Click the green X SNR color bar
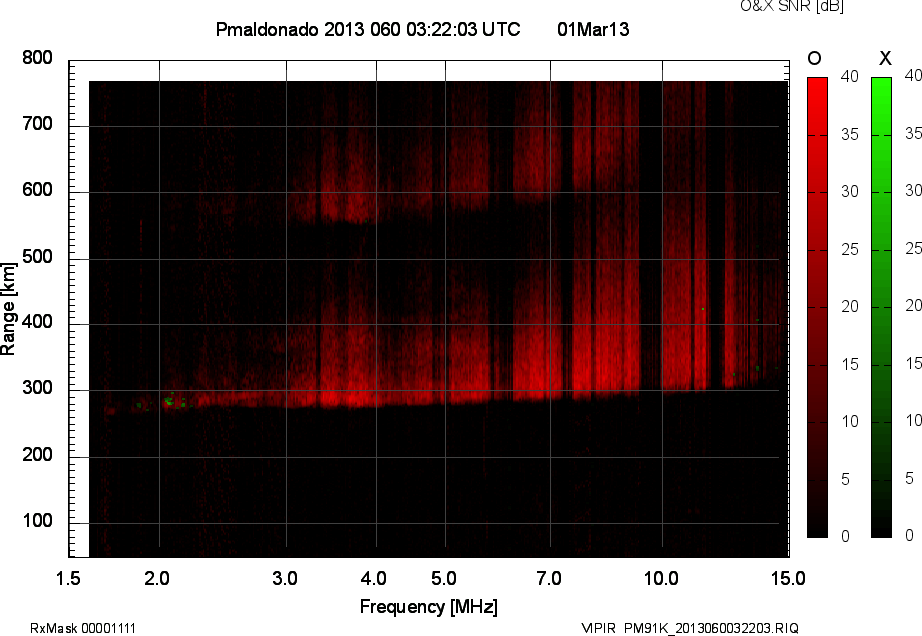 tap(881, 306)
